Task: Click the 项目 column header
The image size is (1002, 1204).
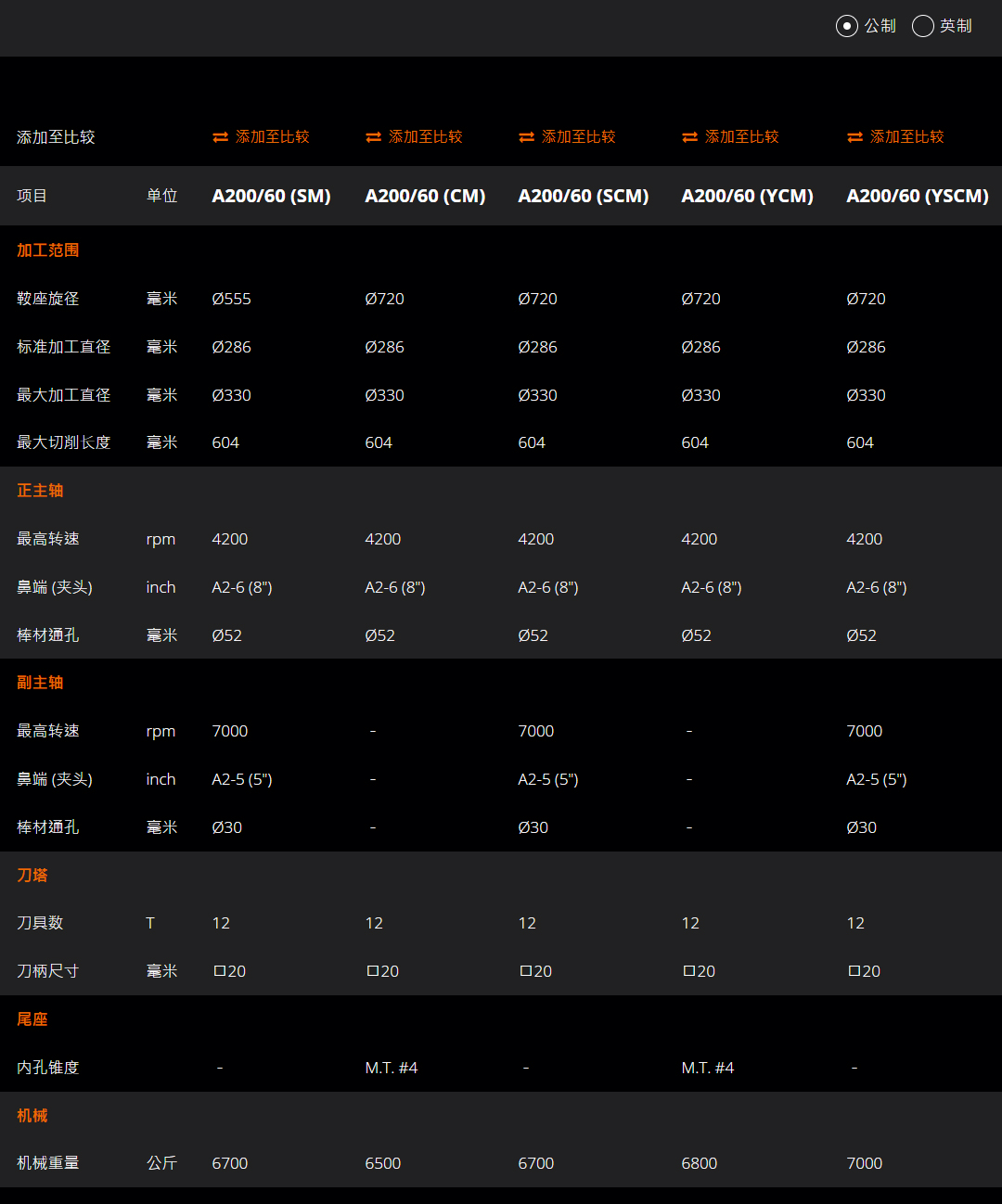Action: click(32, 196)
